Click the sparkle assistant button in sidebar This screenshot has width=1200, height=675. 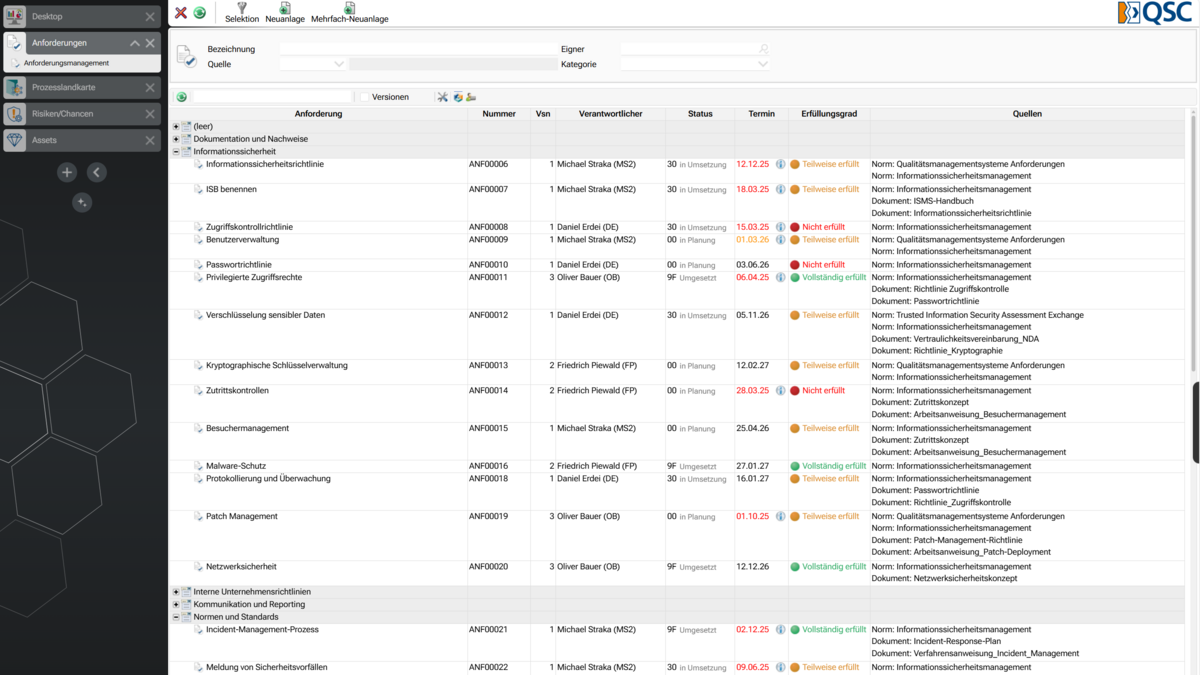(82, 203)
